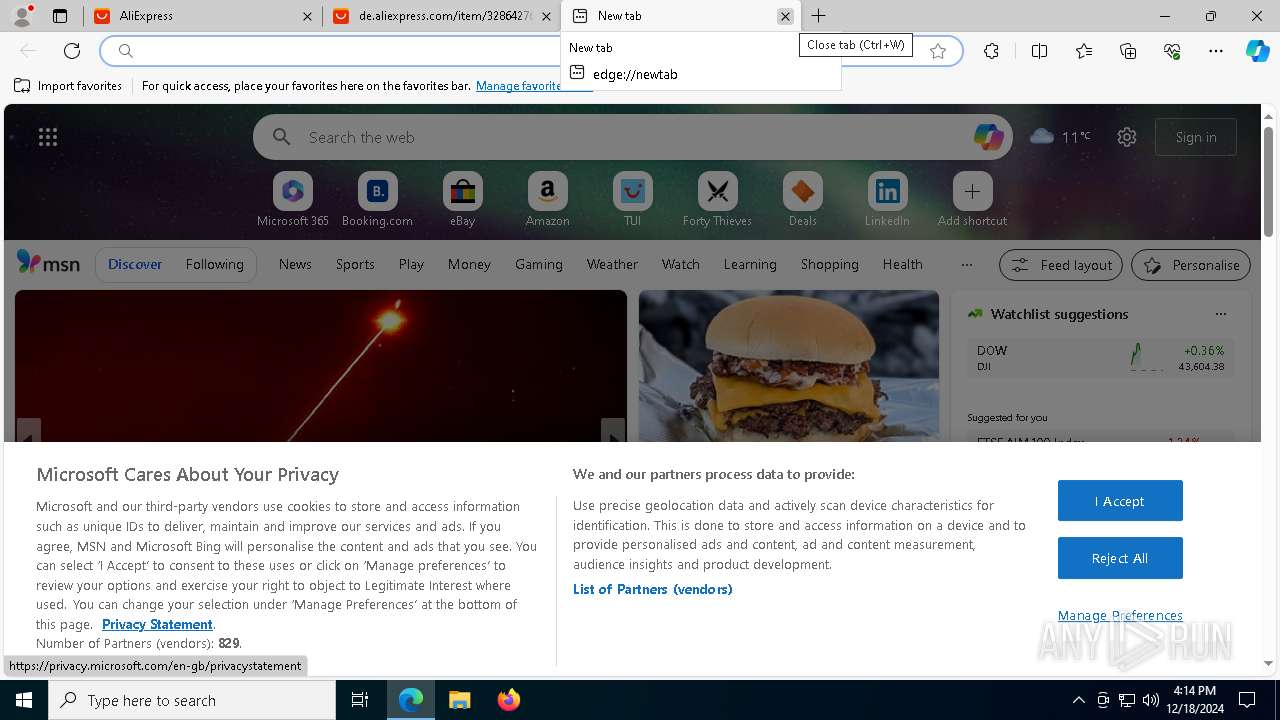This screenshot has height=720, width=1280.
Task: Show the 11°C weather widget
Action: coord(1060,137)
